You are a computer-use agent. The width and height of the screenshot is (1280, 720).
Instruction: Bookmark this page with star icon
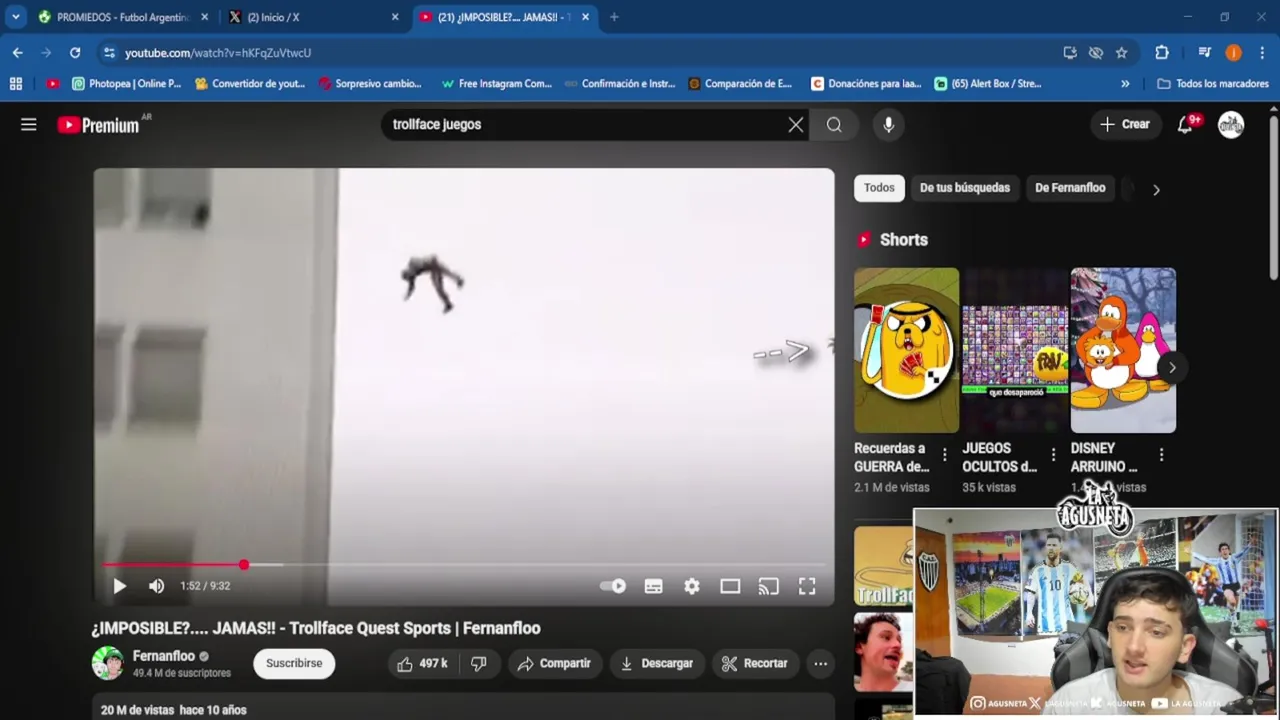tap(1121, 52)
